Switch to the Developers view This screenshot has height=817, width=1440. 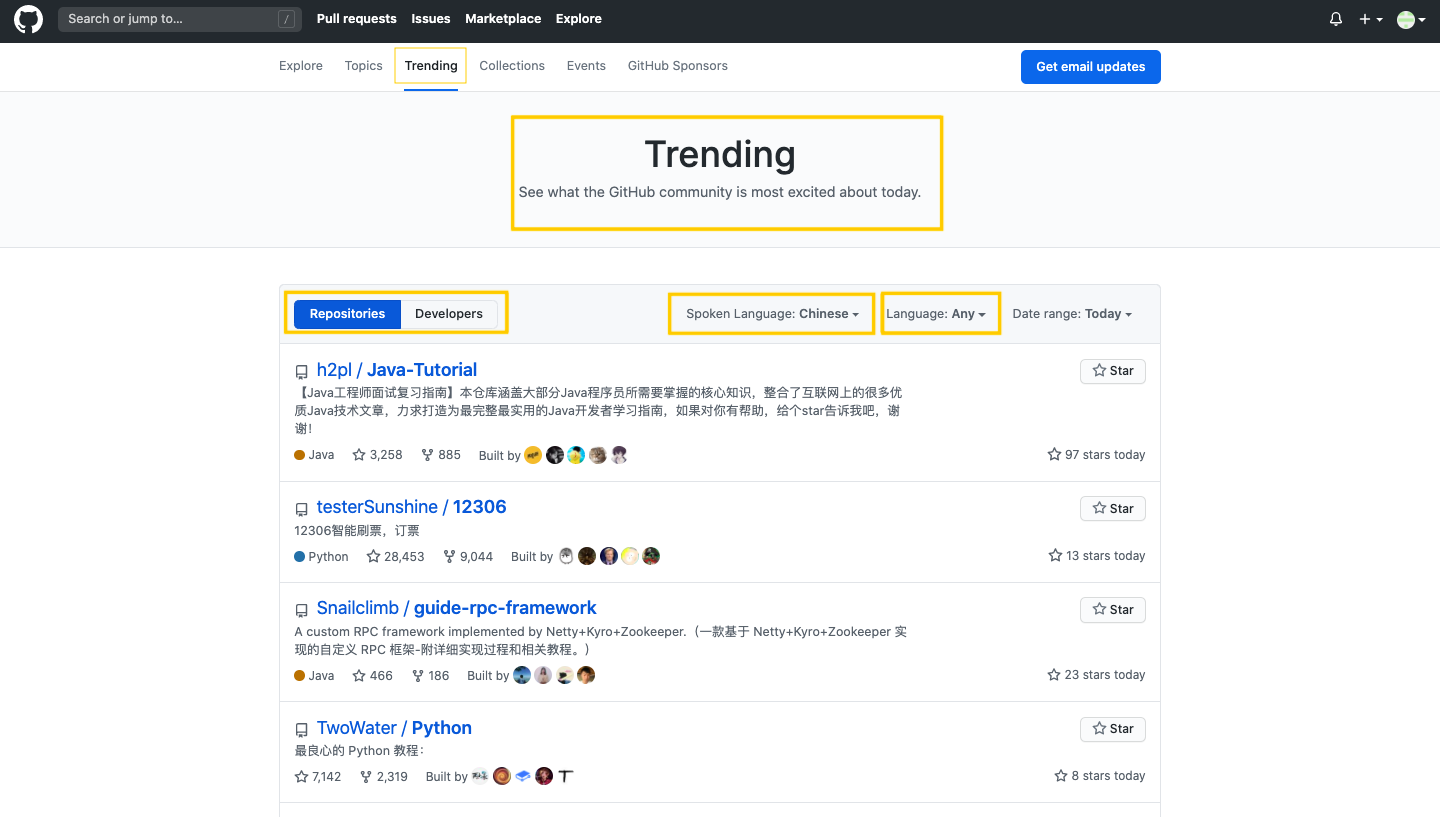pyautogui.click(x=448, y=313)
